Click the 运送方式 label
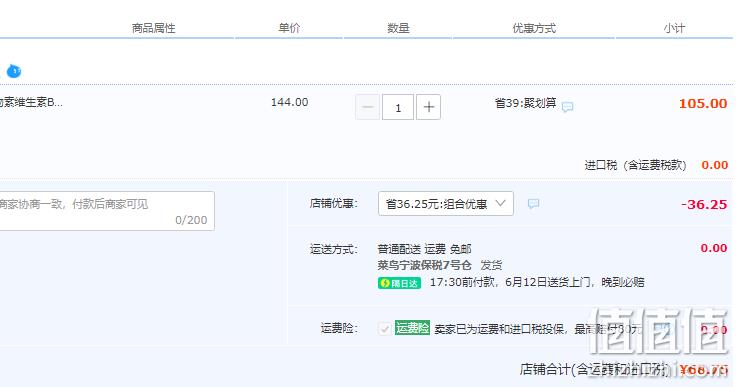Image resolution: width=737 pixels, height=387 pixels. [x=334, y=249]
